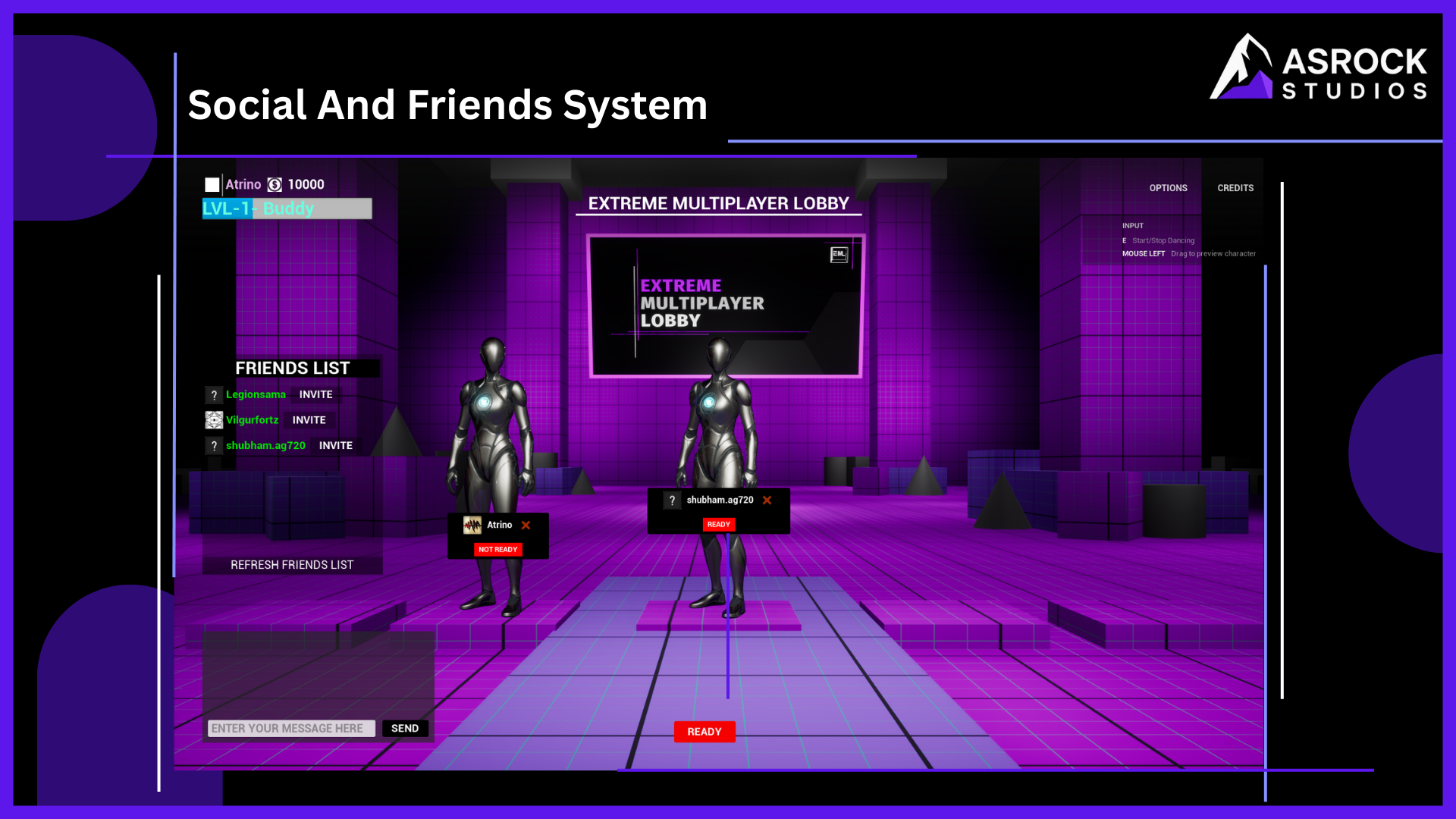Click the Start/Stop Dancing input hint
The width and height of the screenshot is (1456, 819).
click(1163, 240)
